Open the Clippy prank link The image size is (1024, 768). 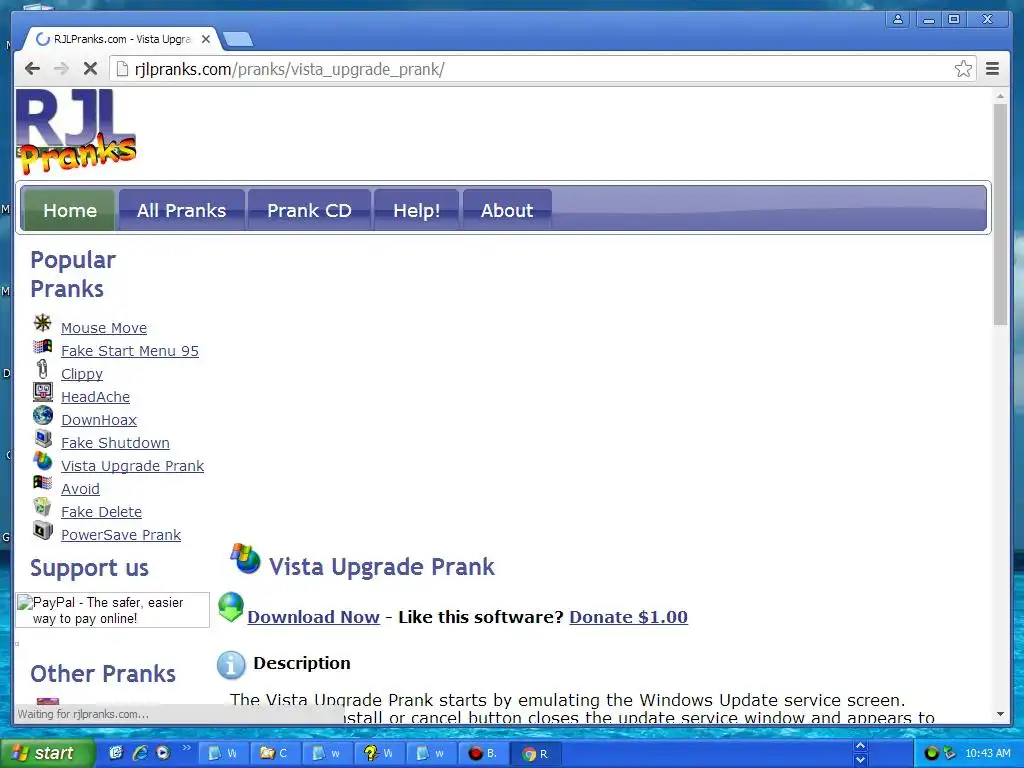(x=82, y=374)
